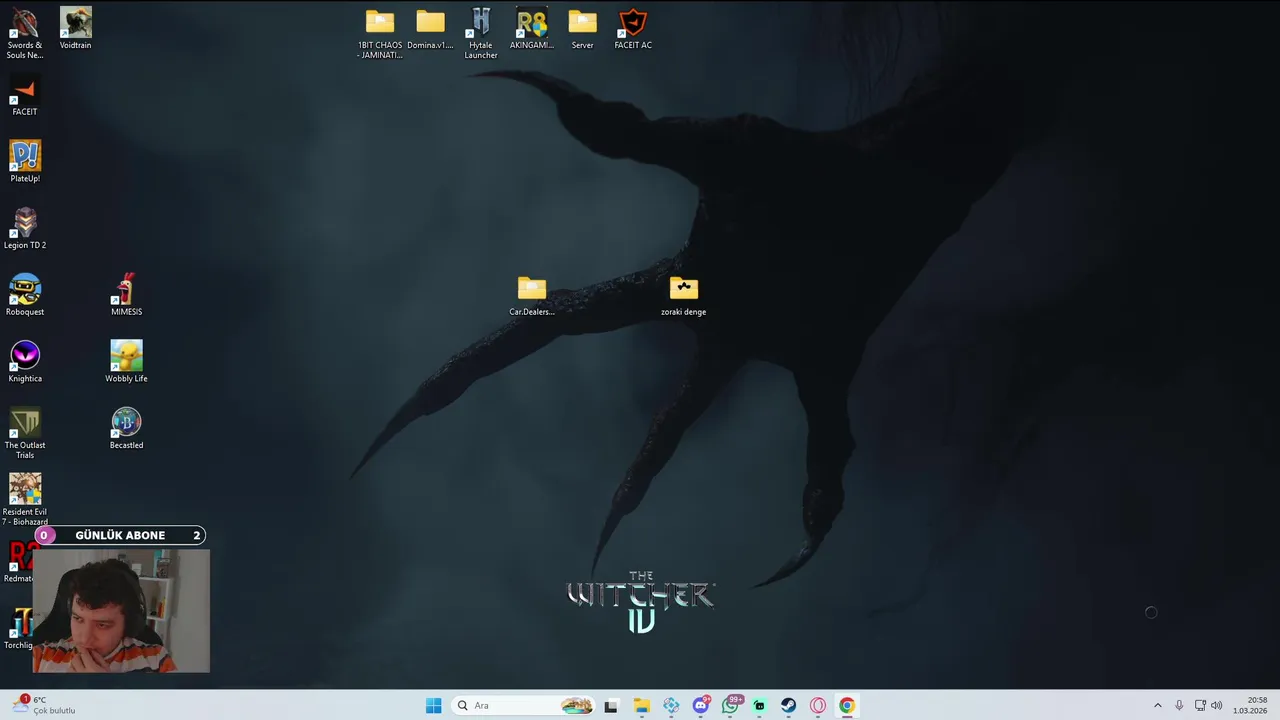This screenshot has height=720, width=1280.
Task: Select the Swords & Souls desktop shortcut
Action: 25,33
